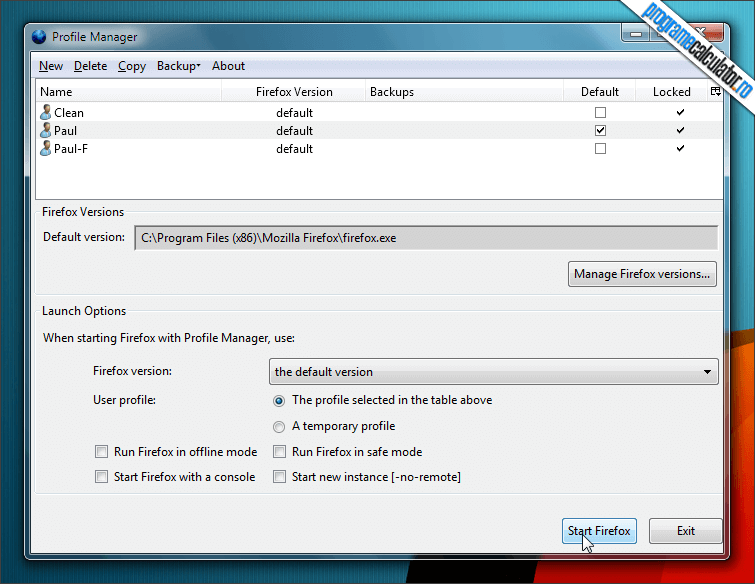This screenshot has height=584, width=755.
Task: Click the Manage Firefox versions button
Action: click(642, 274)
